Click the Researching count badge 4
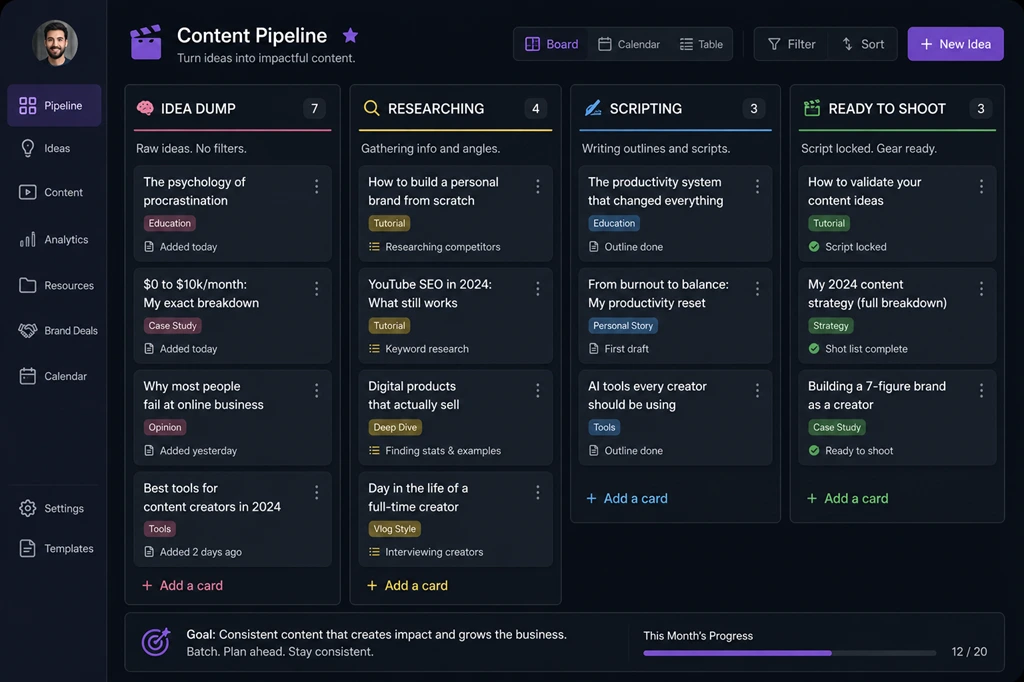 coord(536,108)
